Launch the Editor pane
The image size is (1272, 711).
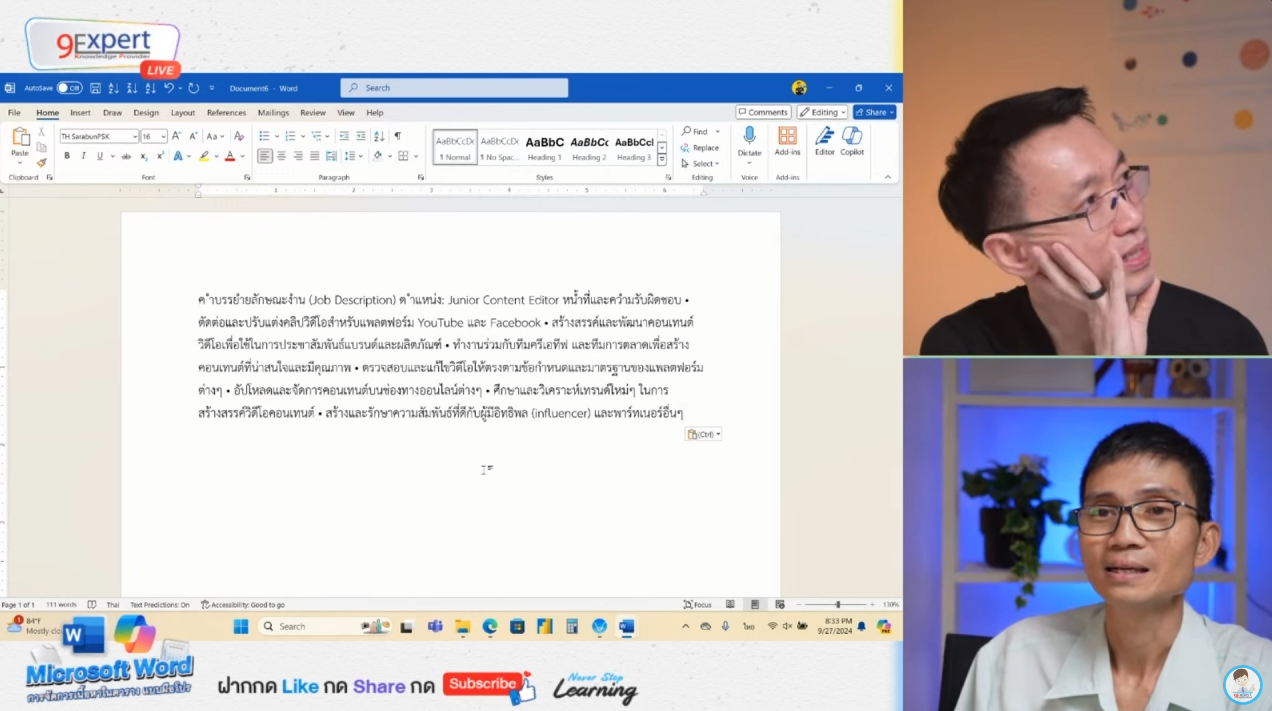(824, 145)
